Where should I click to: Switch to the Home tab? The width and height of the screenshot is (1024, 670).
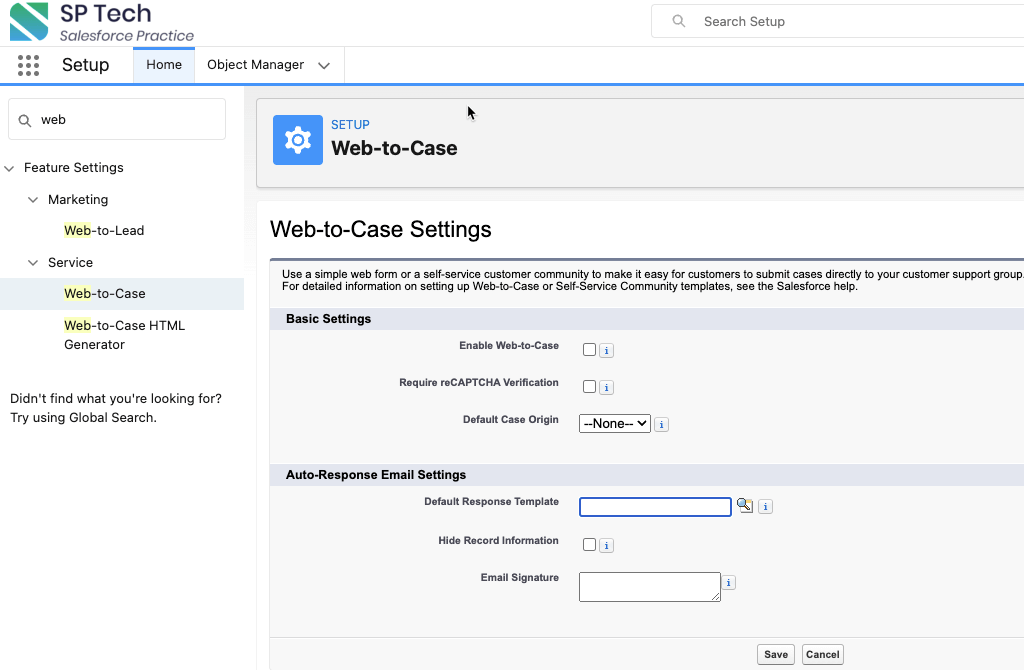(x=164, y=65)
